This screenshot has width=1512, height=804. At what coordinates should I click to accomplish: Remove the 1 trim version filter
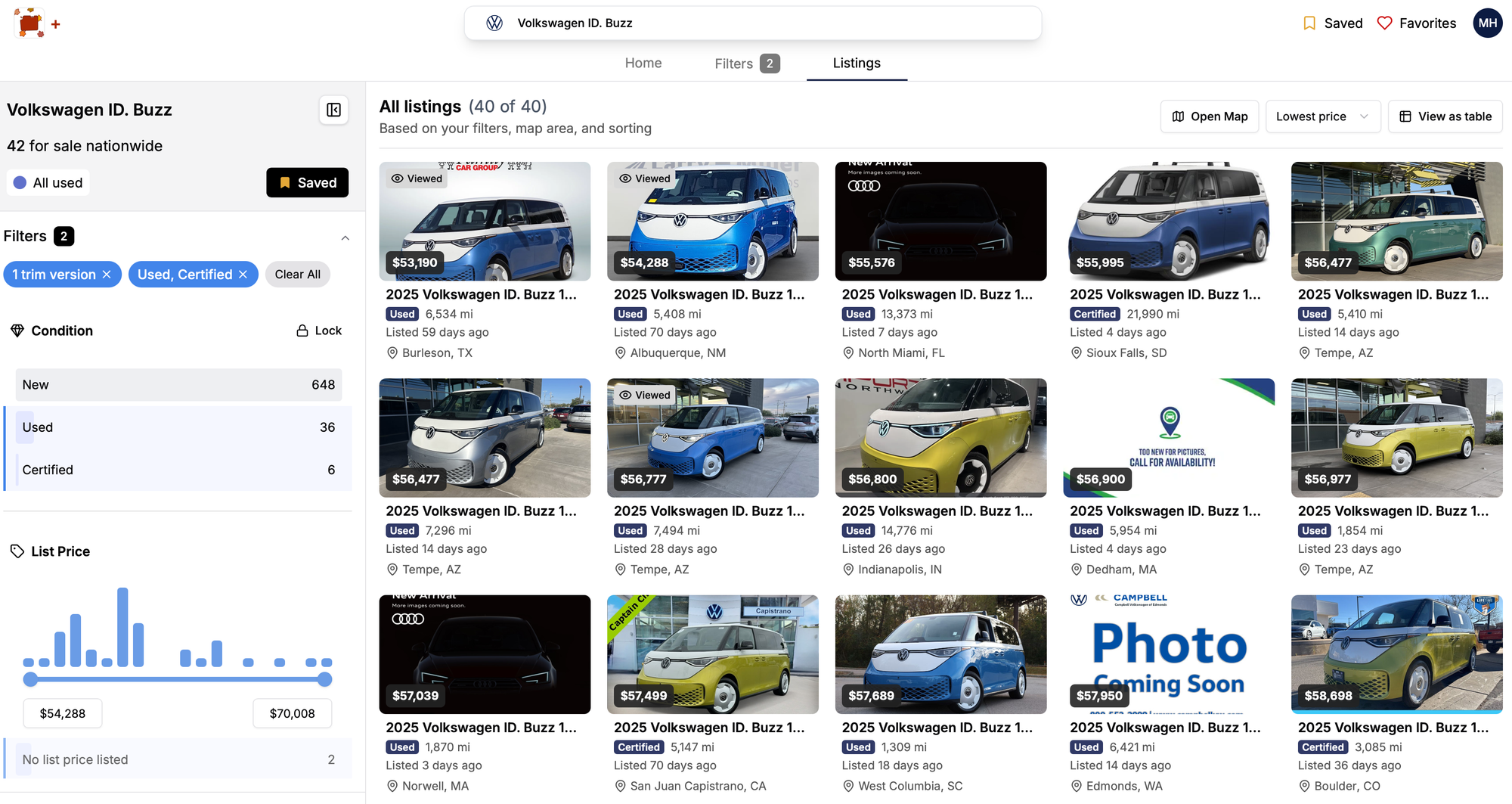tap(107, 275)
